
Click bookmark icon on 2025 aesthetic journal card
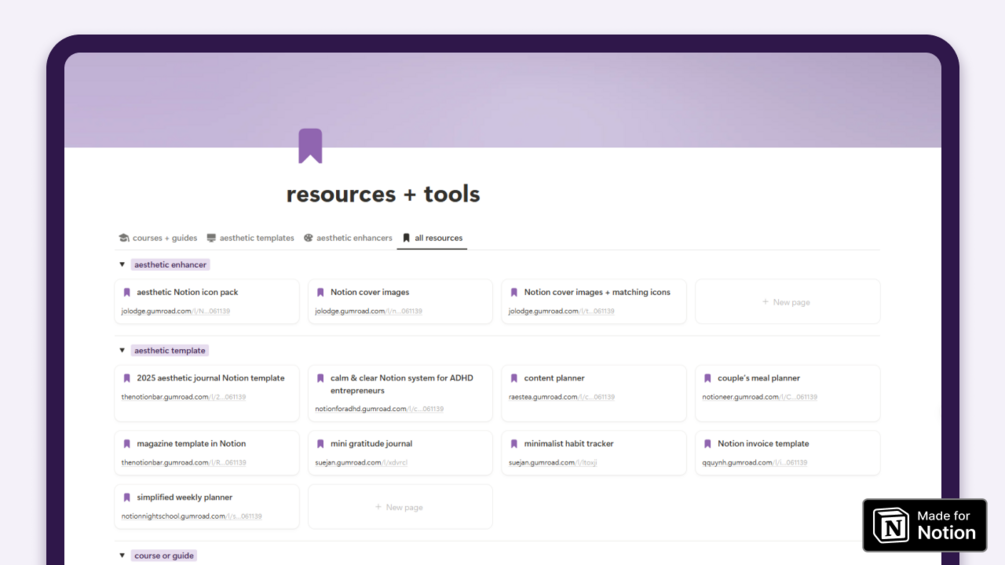[x=127, y=378]
